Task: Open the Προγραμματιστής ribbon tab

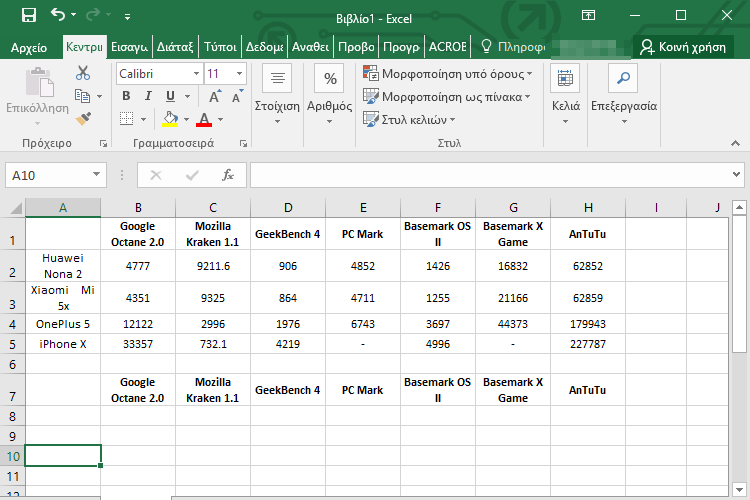Action: point(401,47)
